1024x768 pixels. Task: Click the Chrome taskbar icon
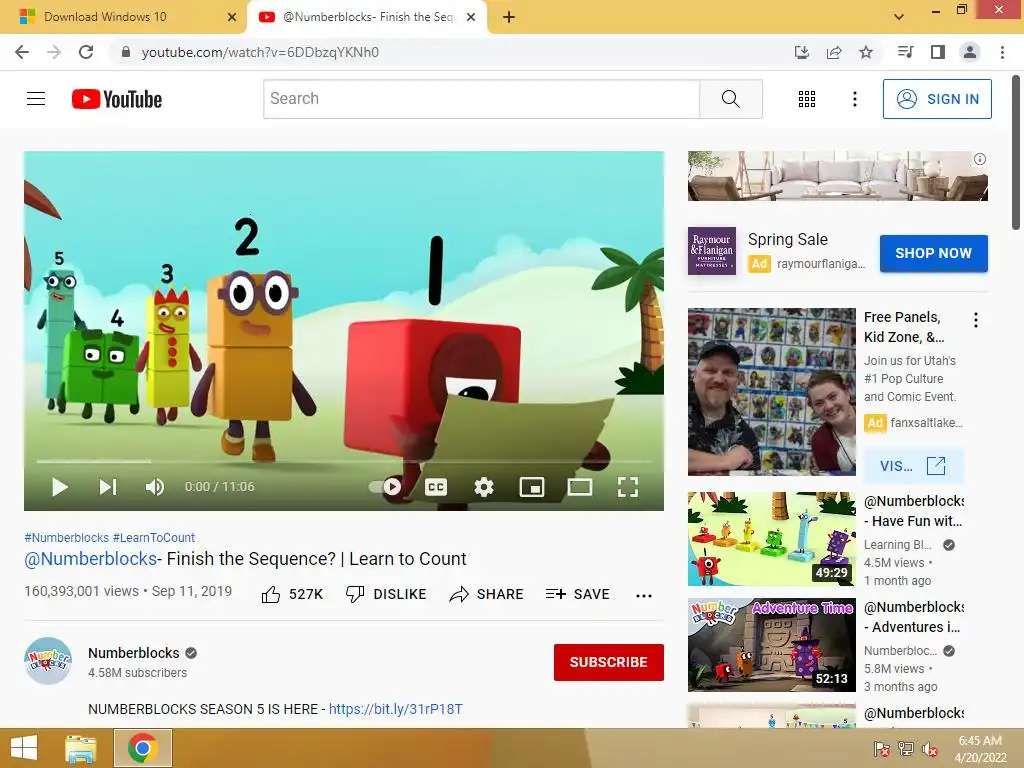[143, 748]
